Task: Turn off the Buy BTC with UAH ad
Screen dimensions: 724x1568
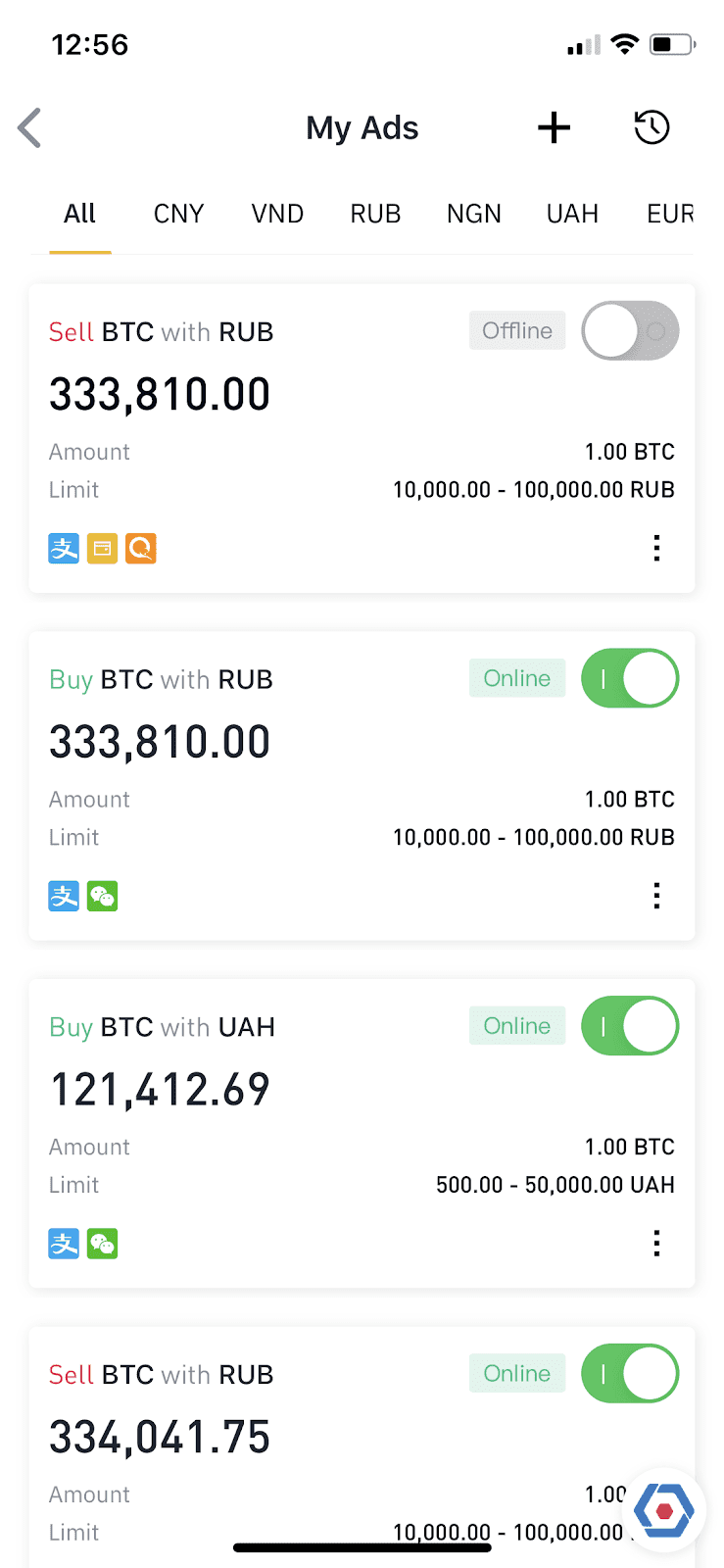Action: pyautogui.click(x=630, y=1026)
